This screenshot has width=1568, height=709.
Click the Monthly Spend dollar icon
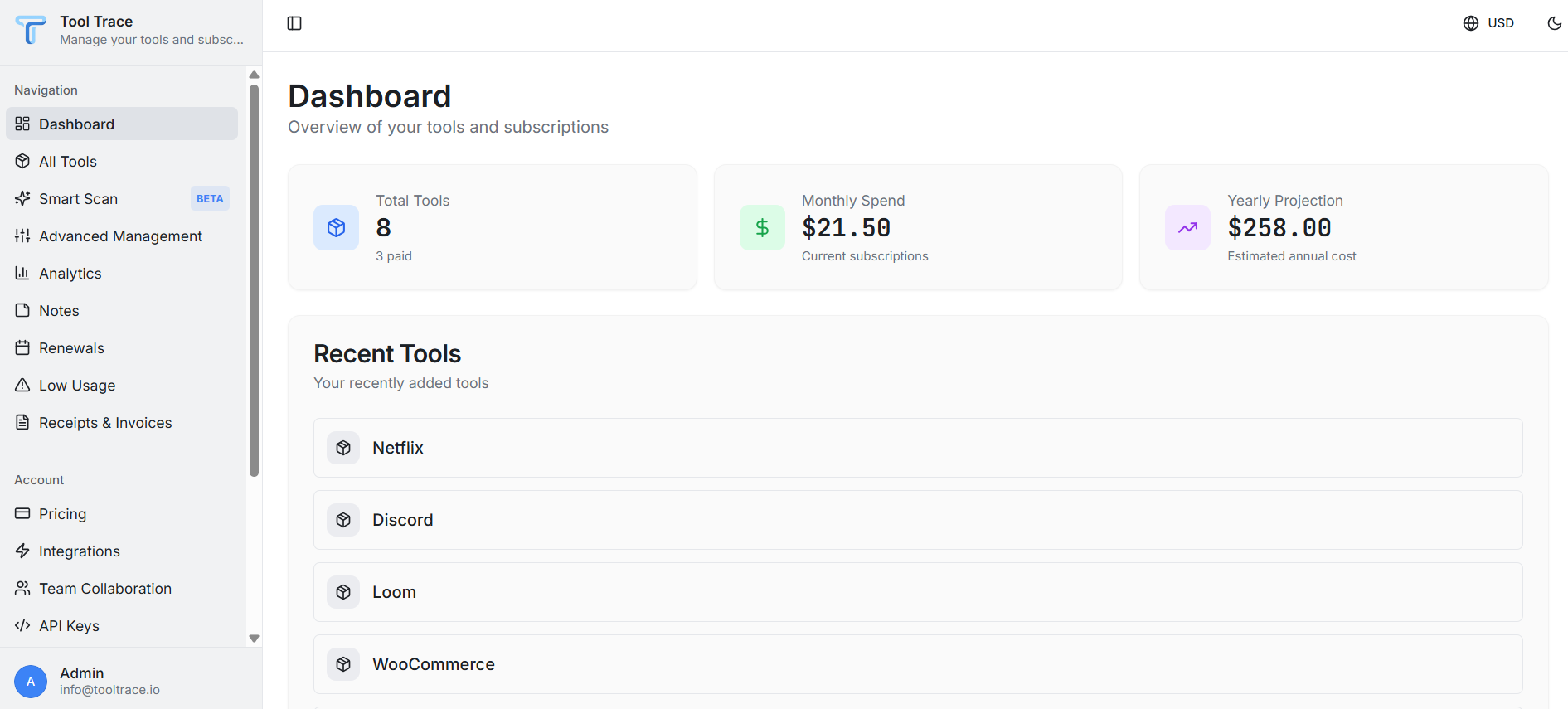(762, 227)
